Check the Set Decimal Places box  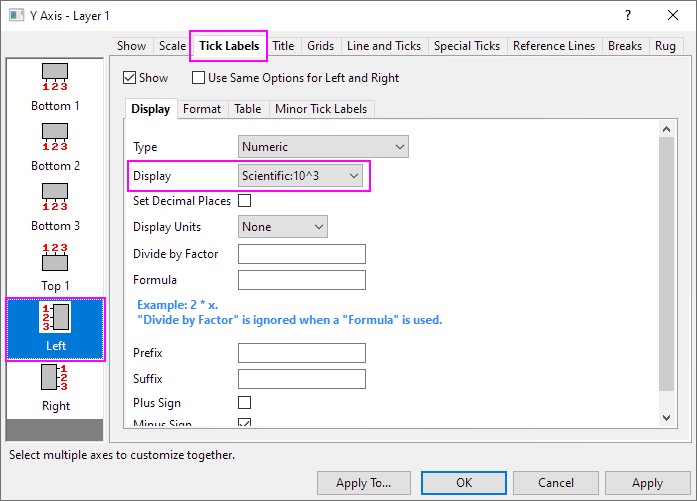click(244, 200)
